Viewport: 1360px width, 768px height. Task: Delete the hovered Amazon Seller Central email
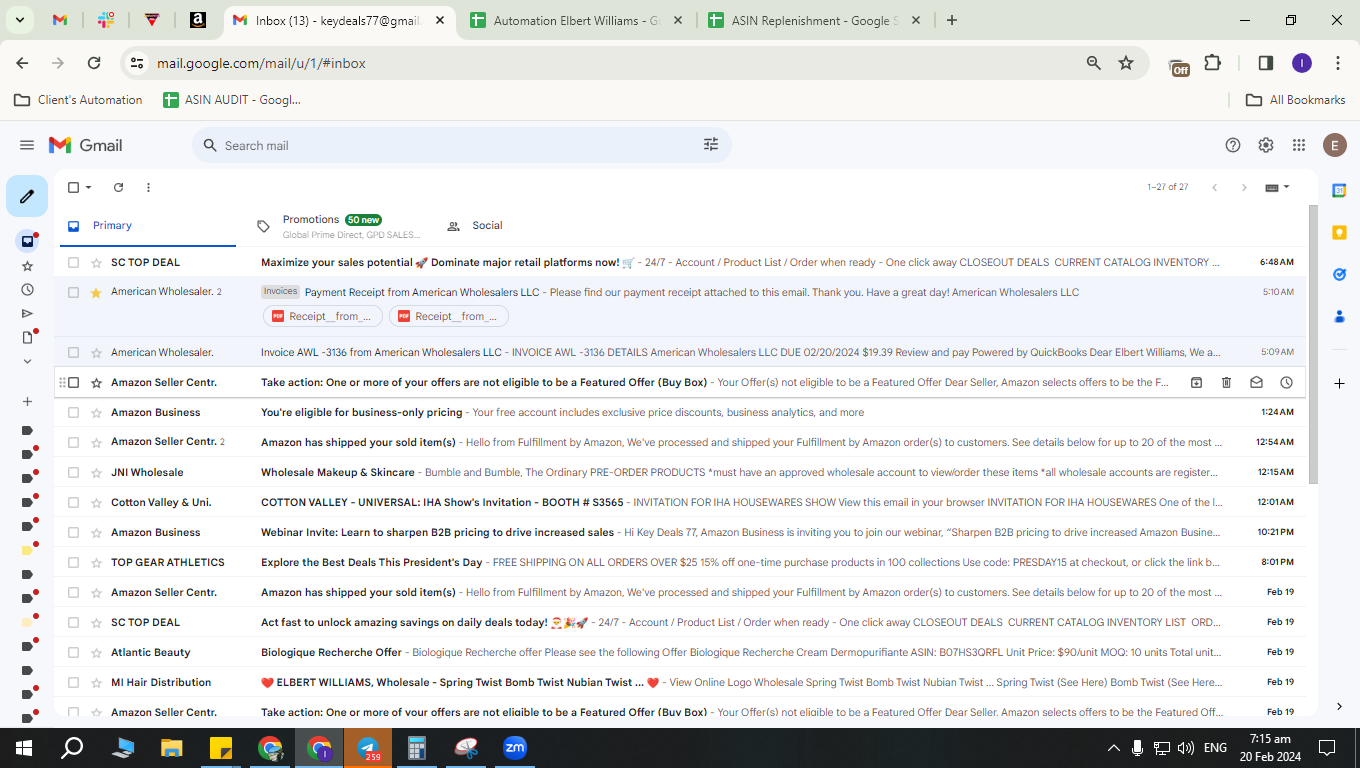(x=1226, y=382)
